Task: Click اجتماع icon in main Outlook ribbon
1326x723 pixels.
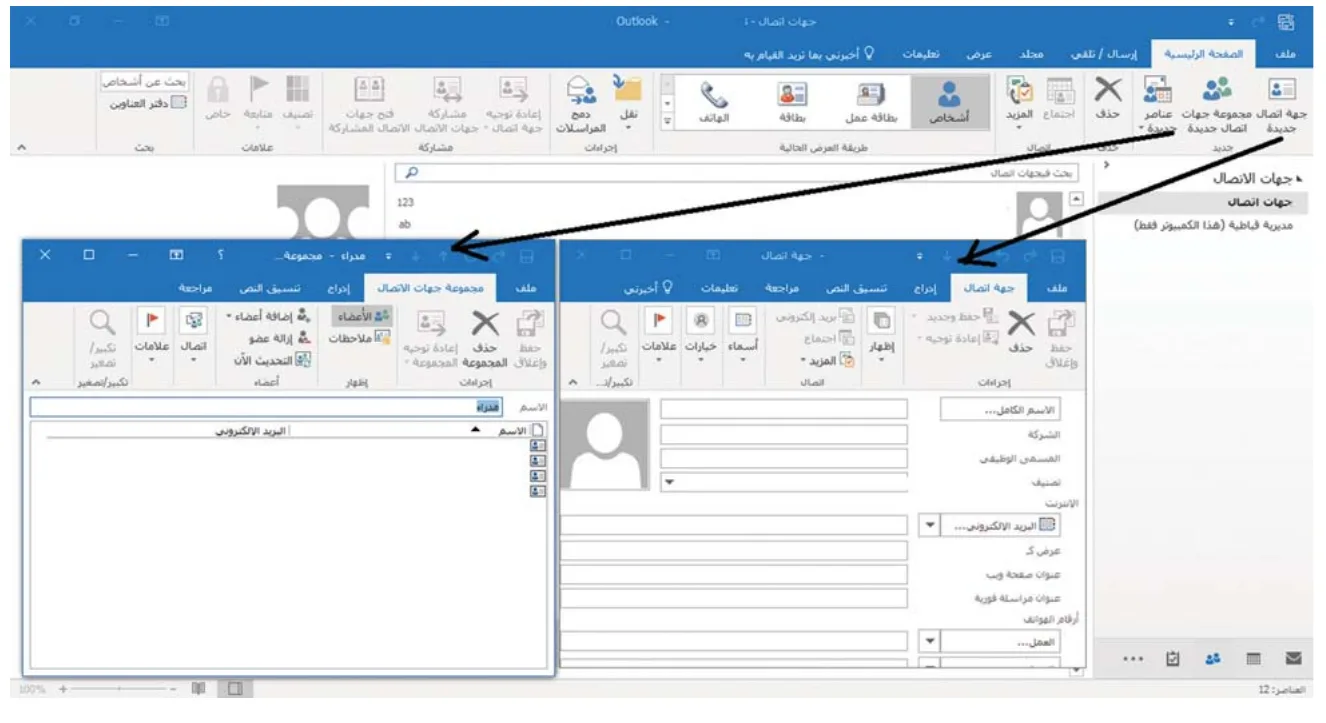Action: (x=1059, y=99)
